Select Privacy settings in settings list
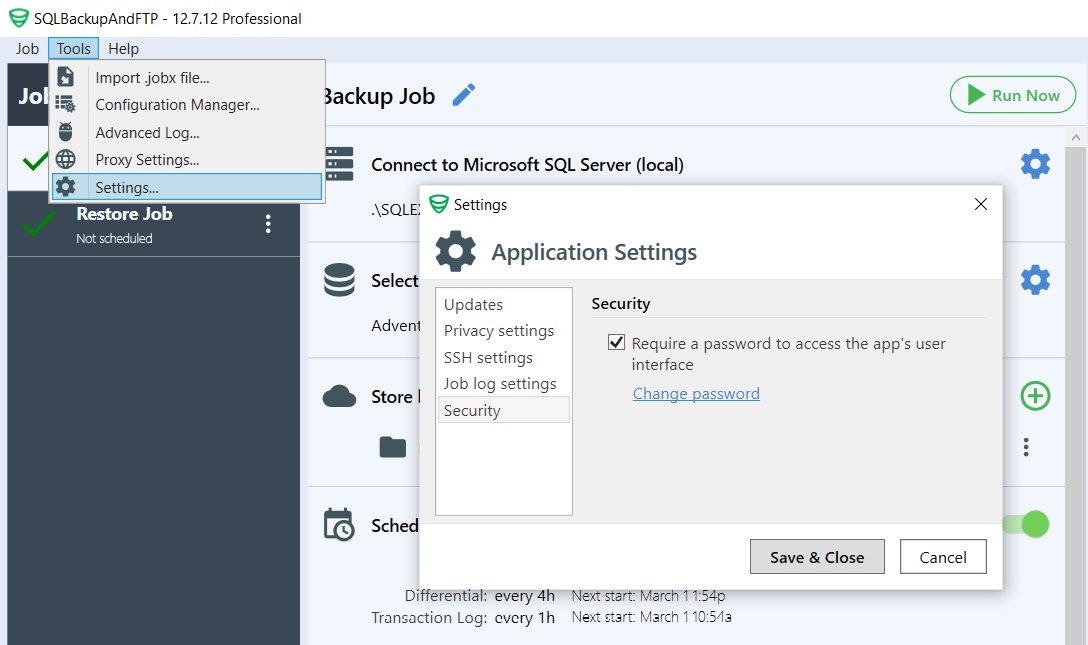Viewport: 1088px width, 645px height. click(x=503, y=331)
